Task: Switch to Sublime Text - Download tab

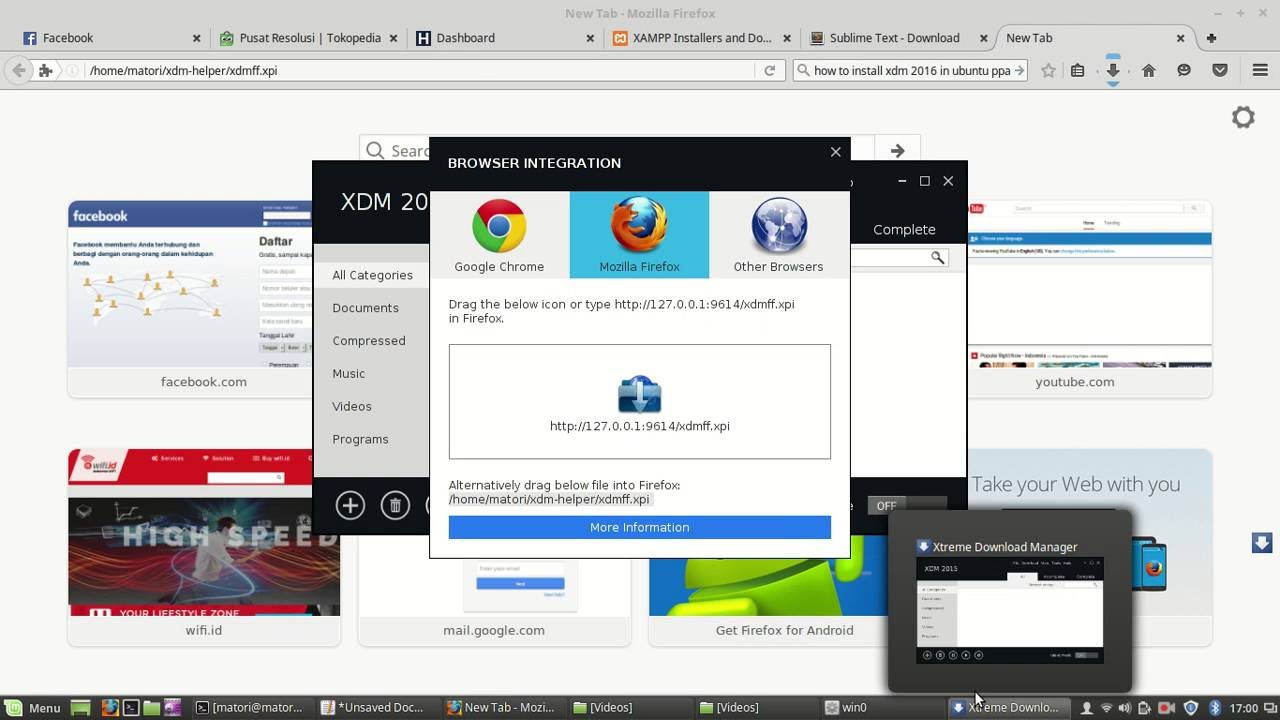Action: (899, 38)
